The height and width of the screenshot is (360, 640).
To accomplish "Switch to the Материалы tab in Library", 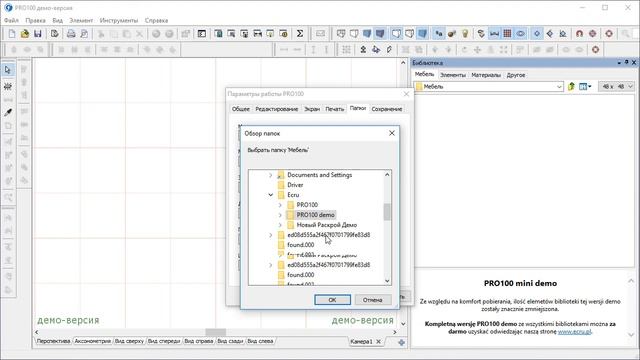I will tap(486, 75).
